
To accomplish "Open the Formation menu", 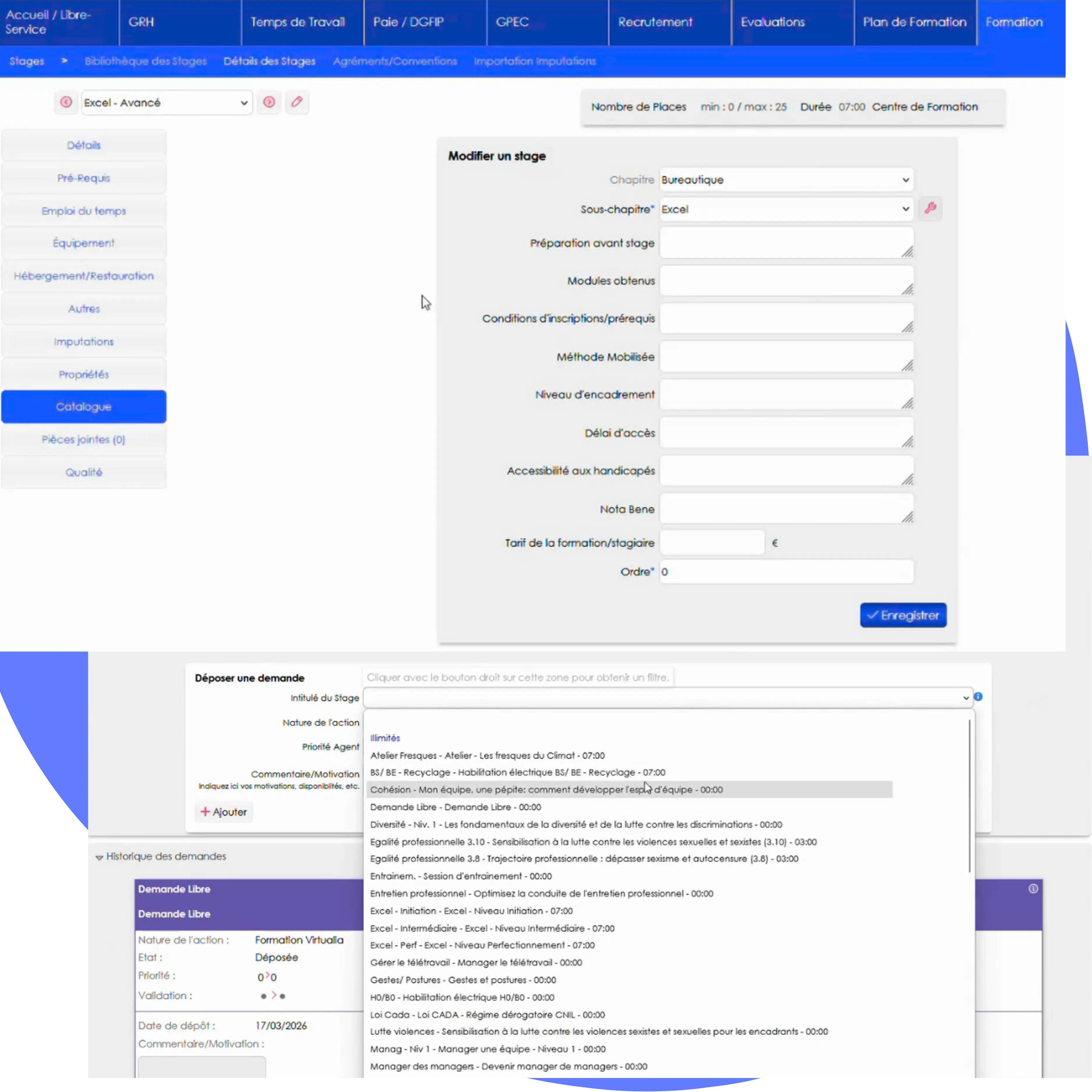I will tap(1021, 23).
